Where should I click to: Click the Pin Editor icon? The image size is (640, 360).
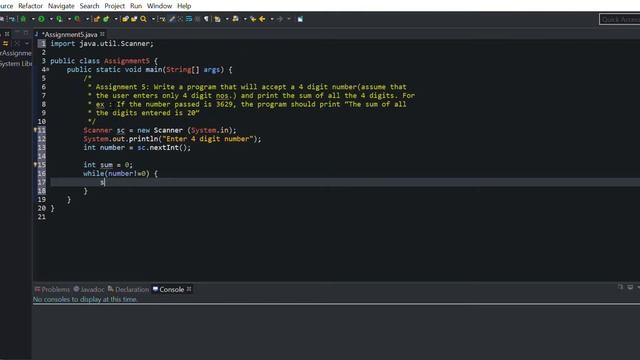[300, 19]
